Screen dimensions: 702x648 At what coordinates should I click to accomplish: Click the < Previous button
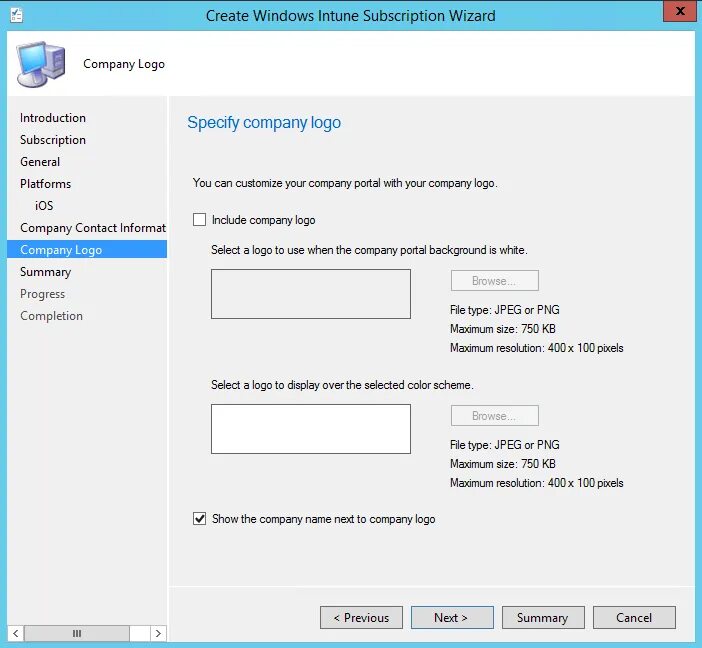361,618
